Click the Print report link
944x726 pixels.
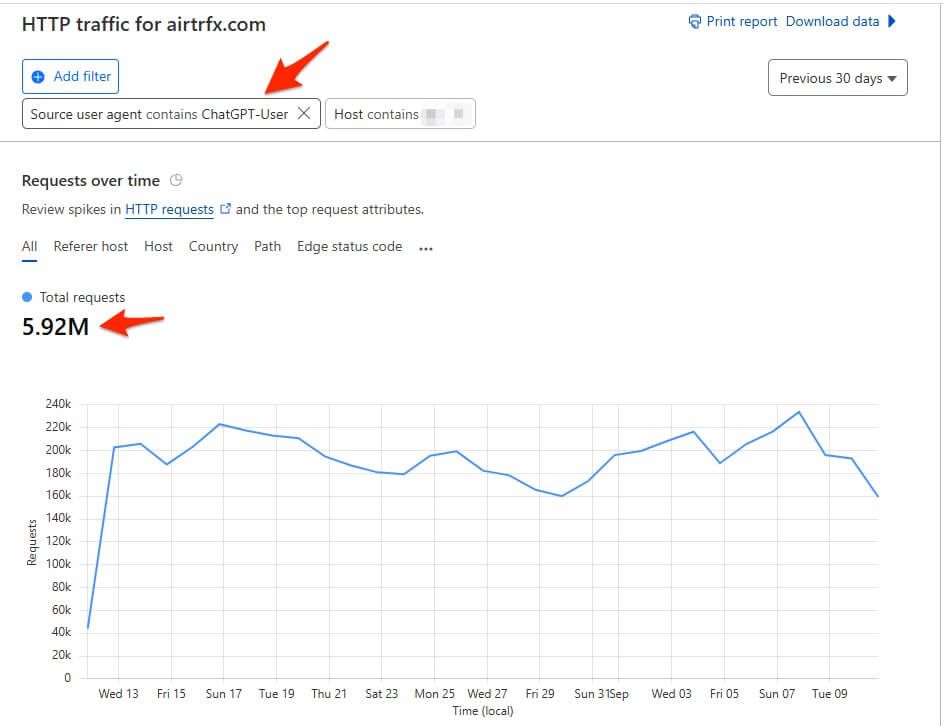[x=742, y=22]
